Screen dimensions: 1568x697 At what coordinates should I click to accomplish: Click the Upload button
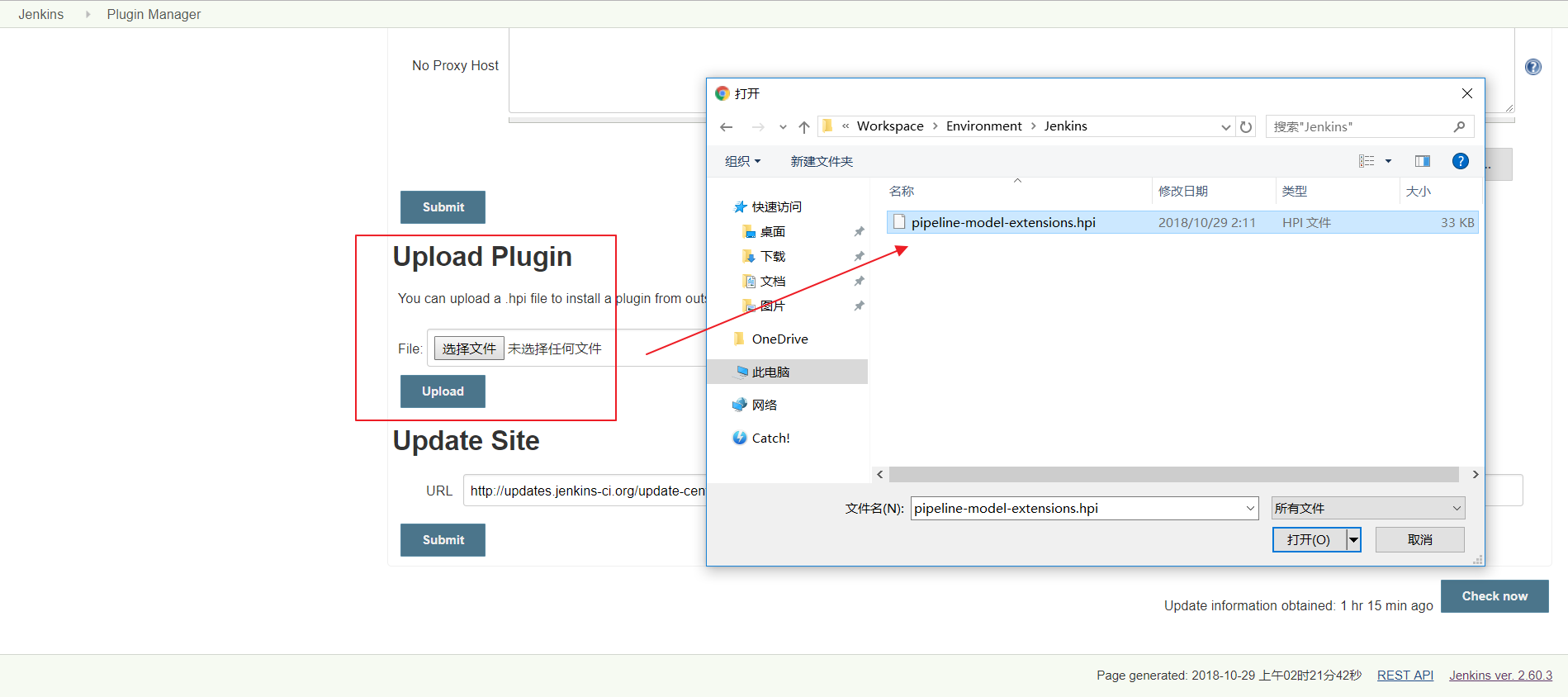(x=443, y=391)
